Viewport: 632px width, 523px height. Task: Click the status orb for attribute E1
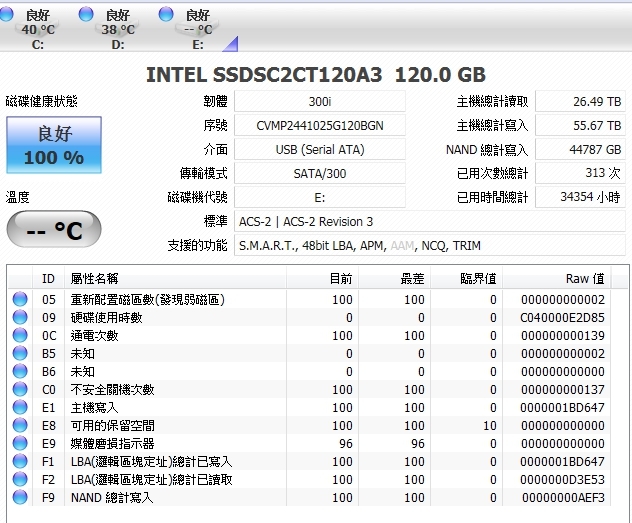coord(20,407)
